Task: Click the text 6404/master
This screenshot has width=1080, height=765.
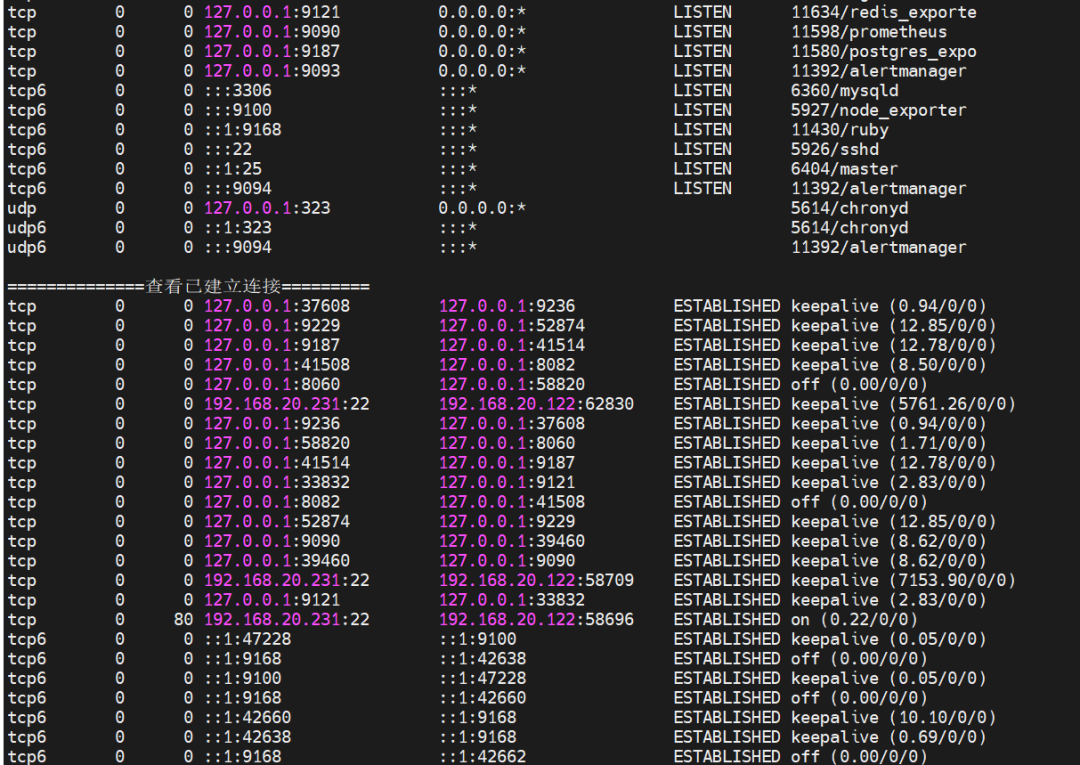Action: click(844, 169)
